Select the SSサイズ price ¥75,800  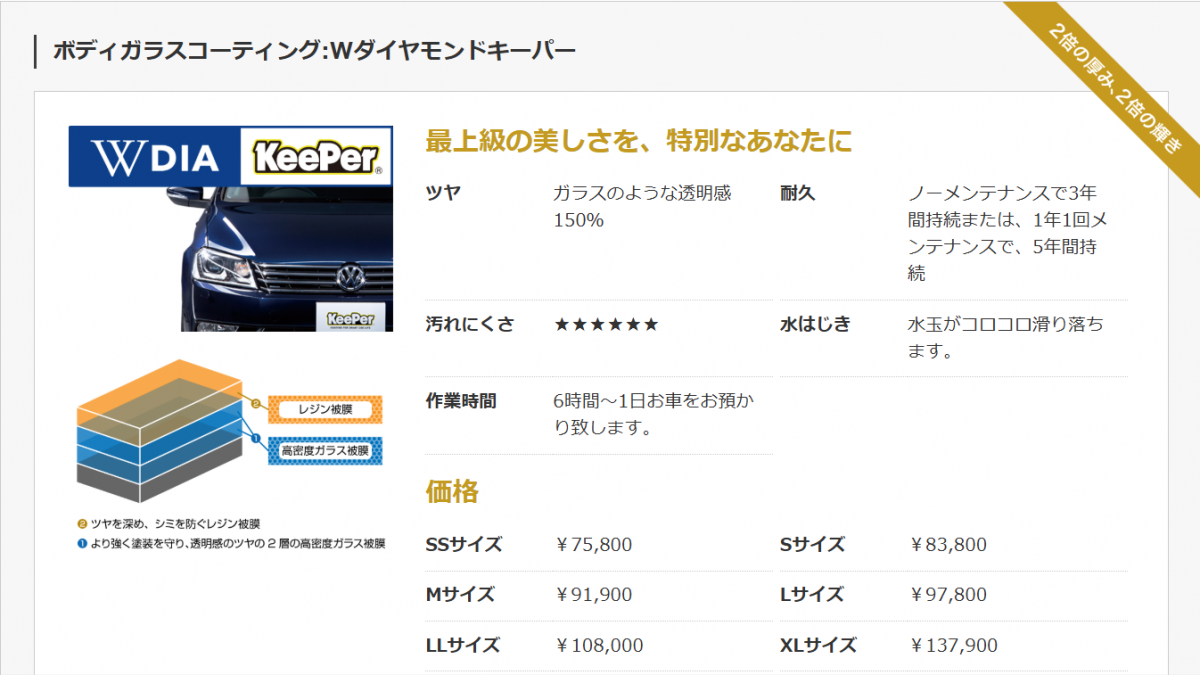click(594, 545)
